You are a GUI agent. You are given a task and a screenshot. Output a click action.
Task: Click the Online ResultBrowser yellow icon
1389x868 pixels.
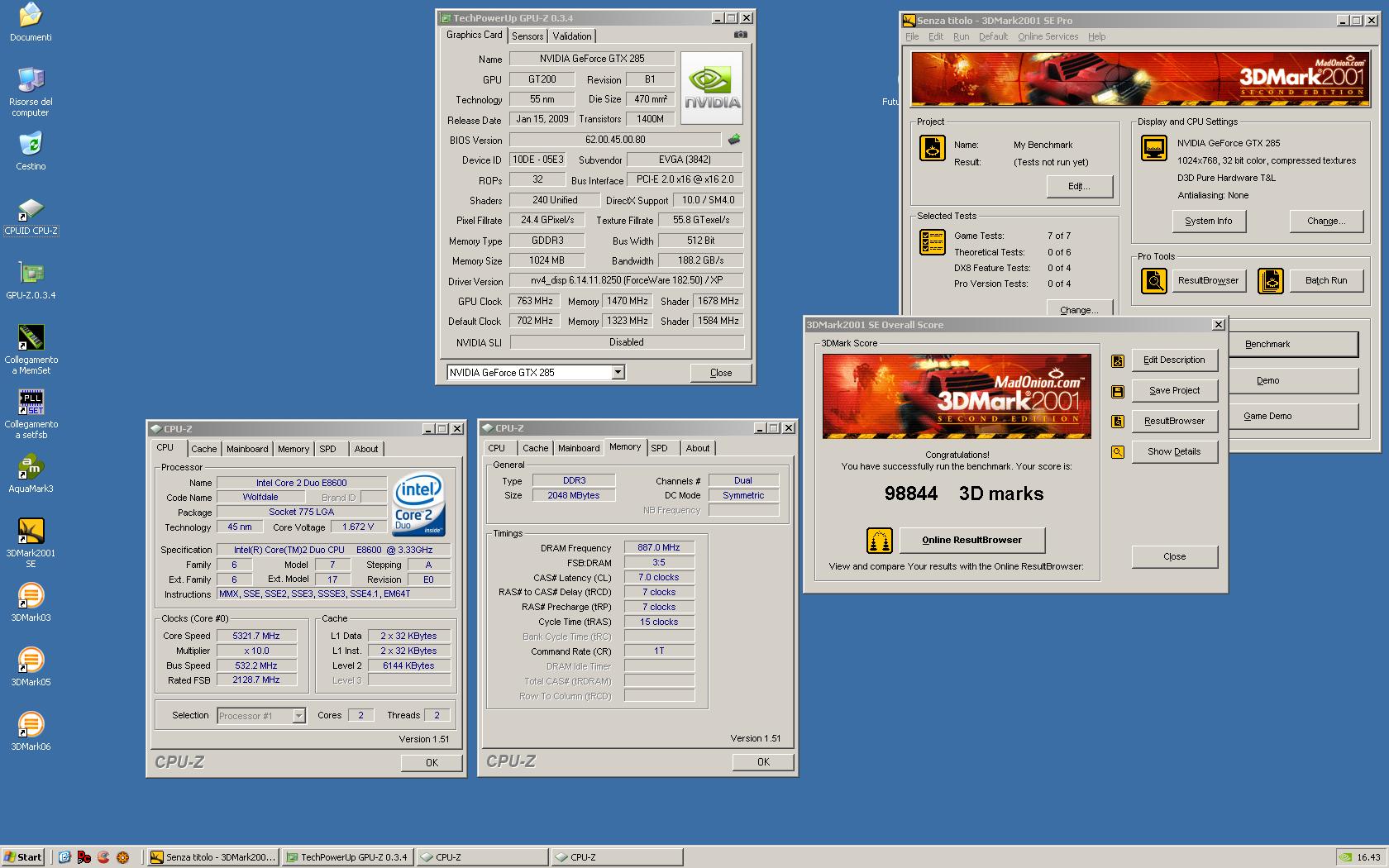879,541
